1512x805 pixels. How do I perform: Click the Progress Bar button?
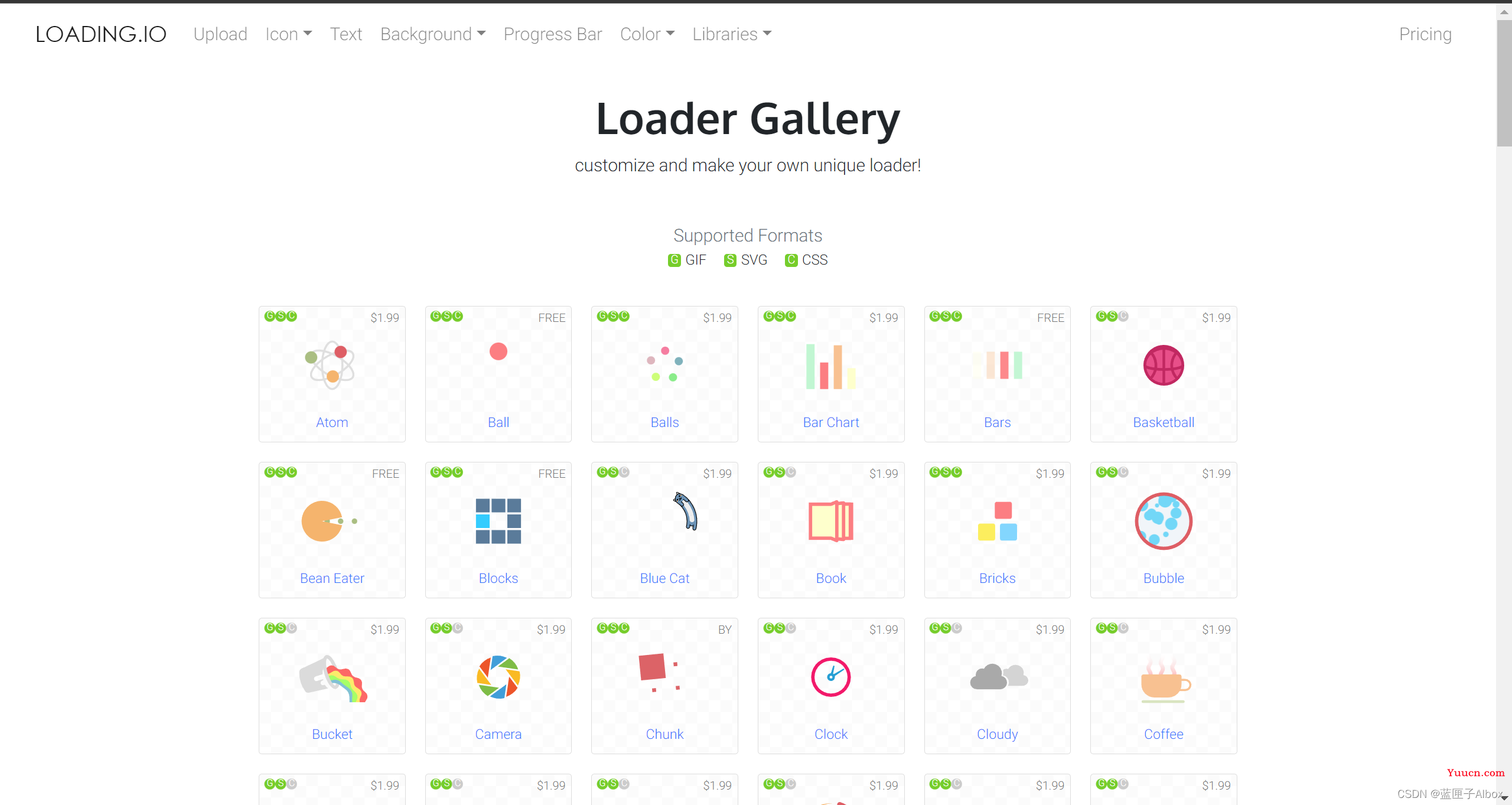(x=553, y=34)
